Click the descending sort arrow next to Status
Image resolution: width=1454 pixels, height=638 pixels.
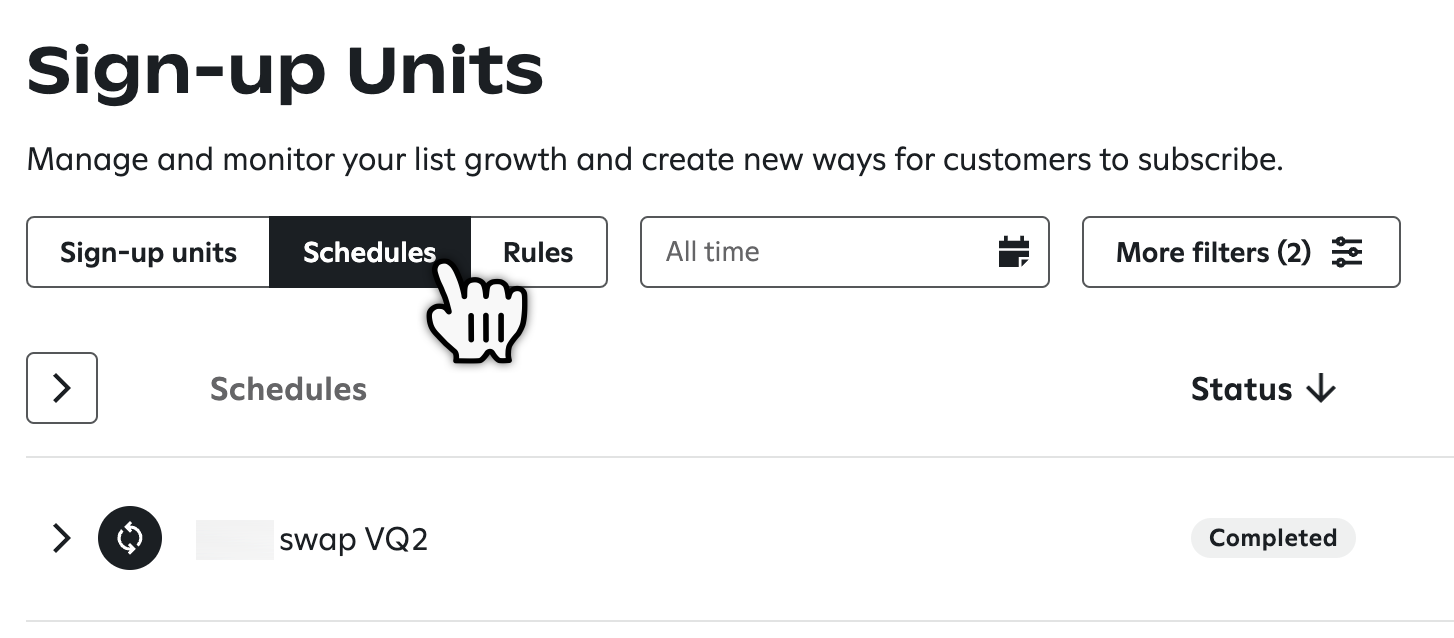pos(1322,389)
